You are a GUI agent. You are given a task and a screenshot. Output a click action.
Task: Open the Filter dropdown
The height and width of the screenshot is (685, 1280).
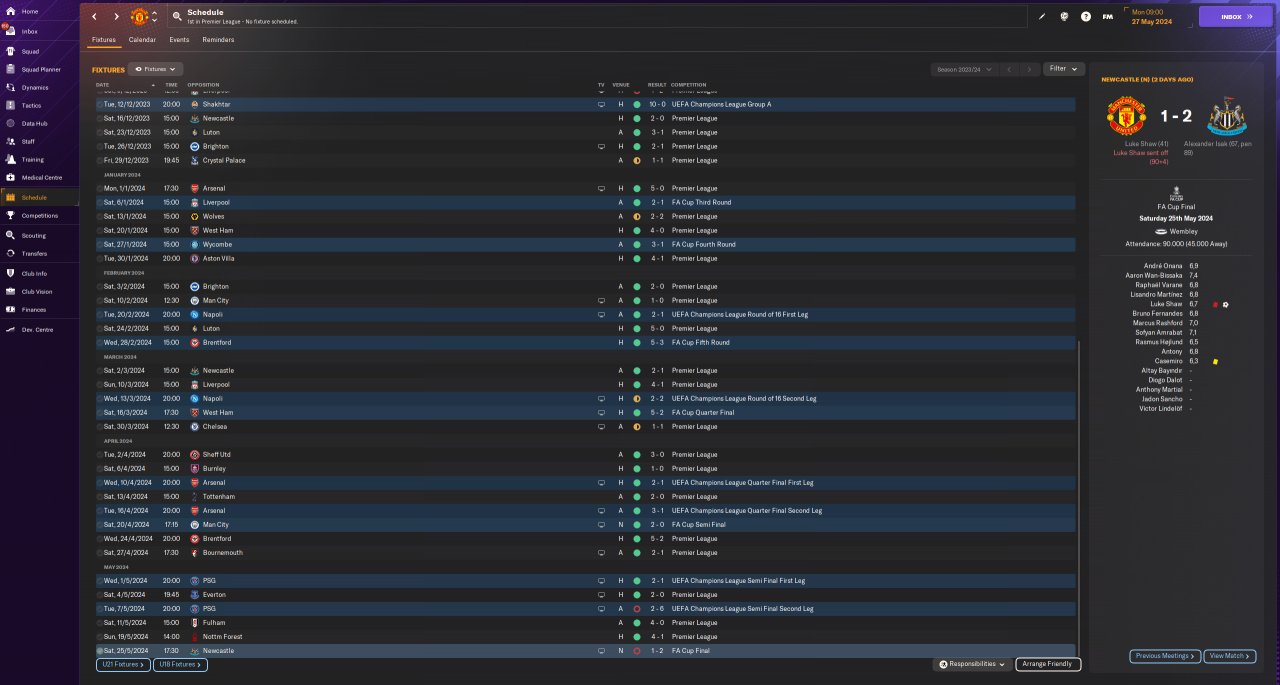click(x=1064, y=69)
